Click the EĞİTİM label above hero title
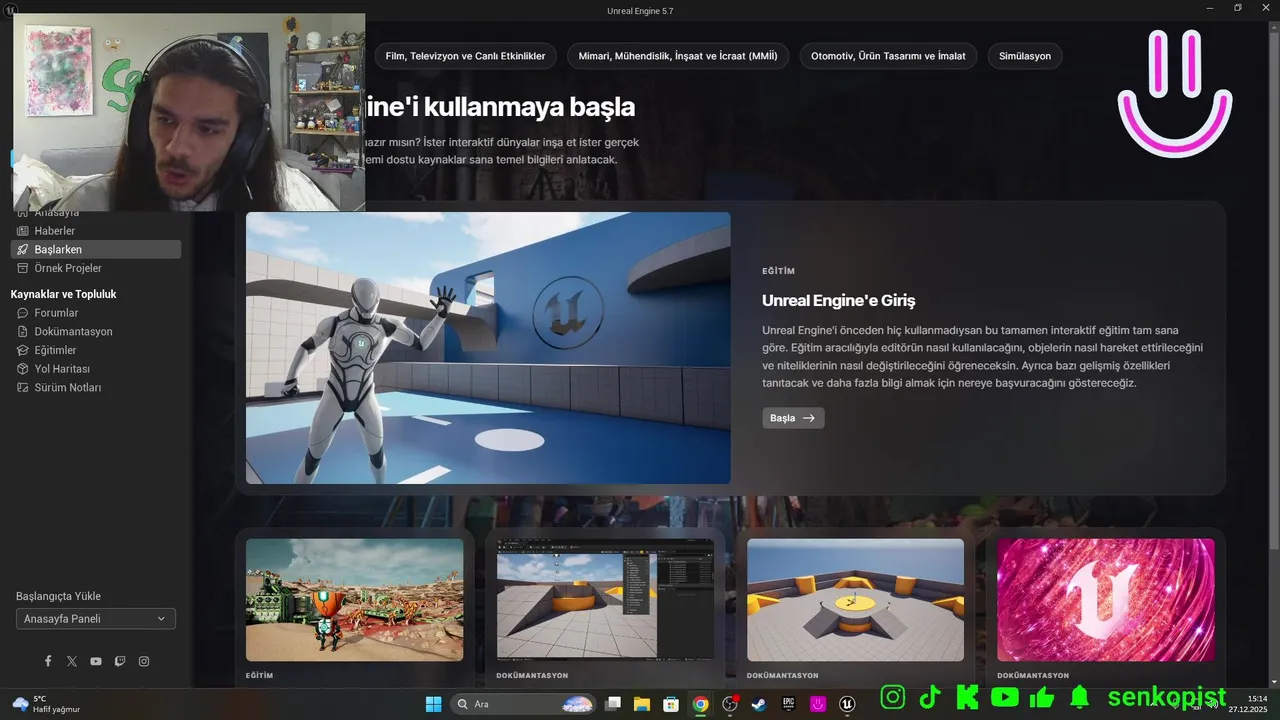Screen dimensions: 1280x720 click(779, 271)
